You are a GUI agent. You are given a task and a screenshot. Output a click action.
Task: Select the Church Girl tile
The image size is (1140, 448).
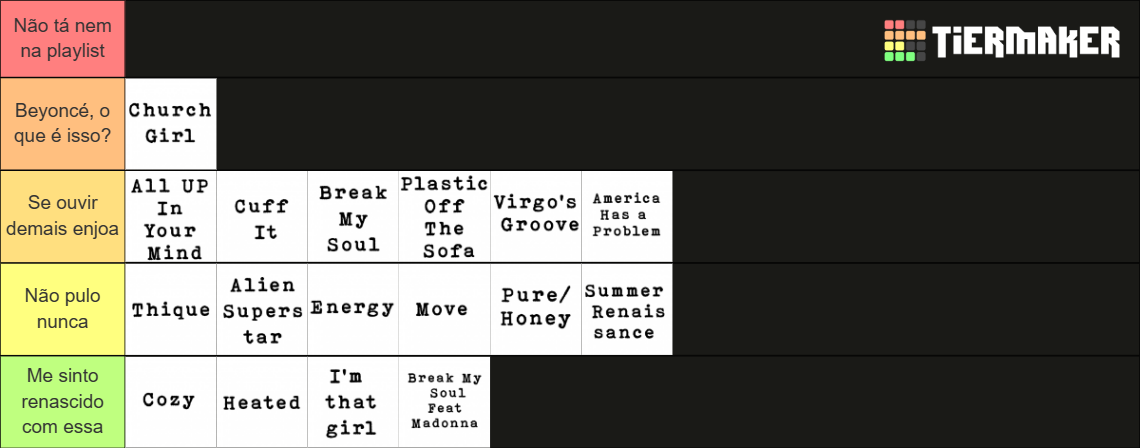(171, 124)
